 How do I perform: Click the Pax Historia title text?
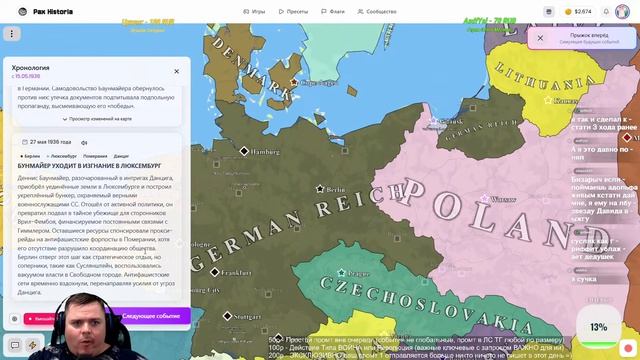point(53,11)
